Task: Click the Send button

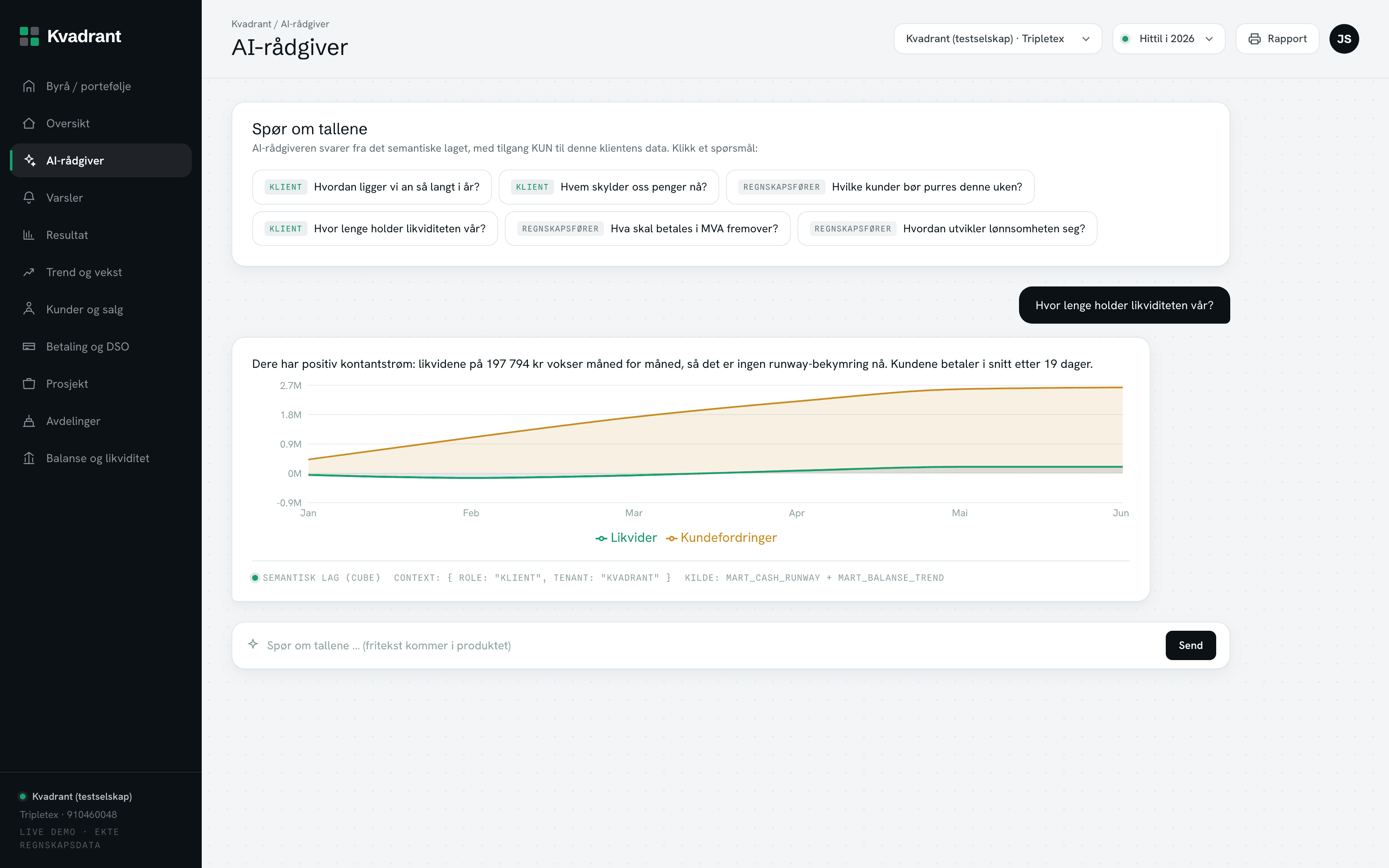Action: point(1191,645)
